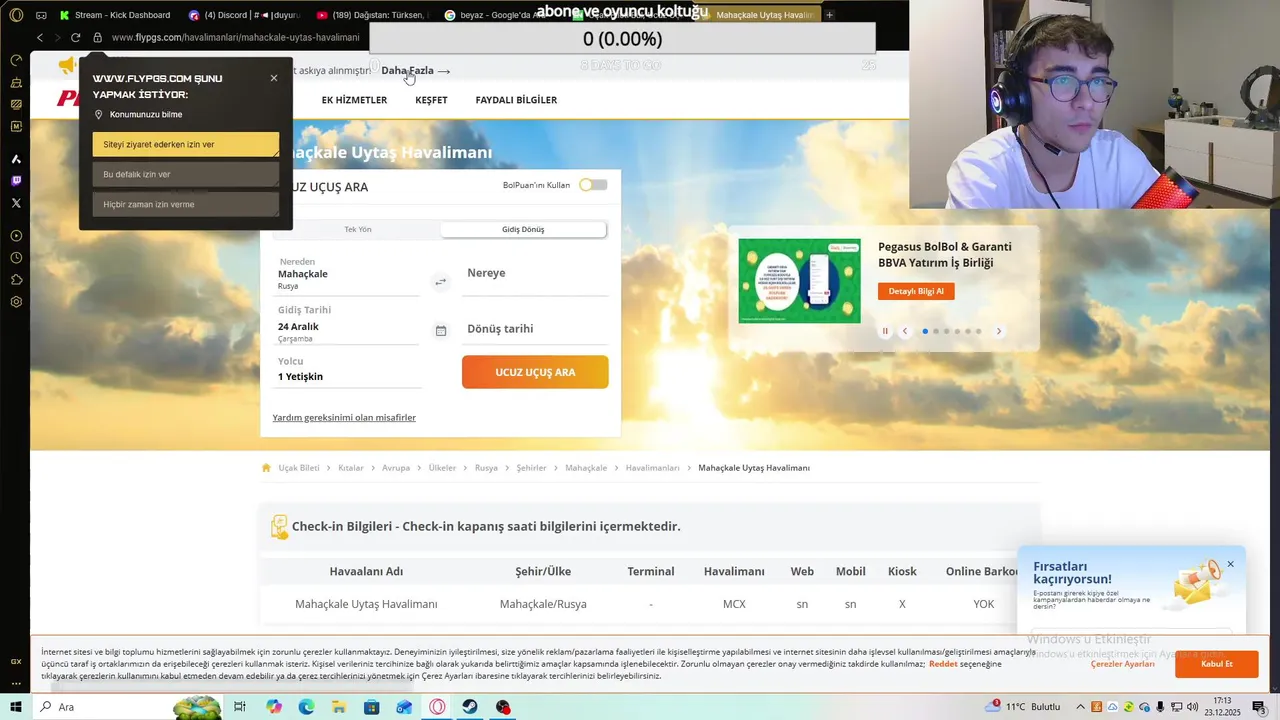Open the sidebar three-dots menu
The height and width of the screenshot is (720, 1280).
pos(16,684)
